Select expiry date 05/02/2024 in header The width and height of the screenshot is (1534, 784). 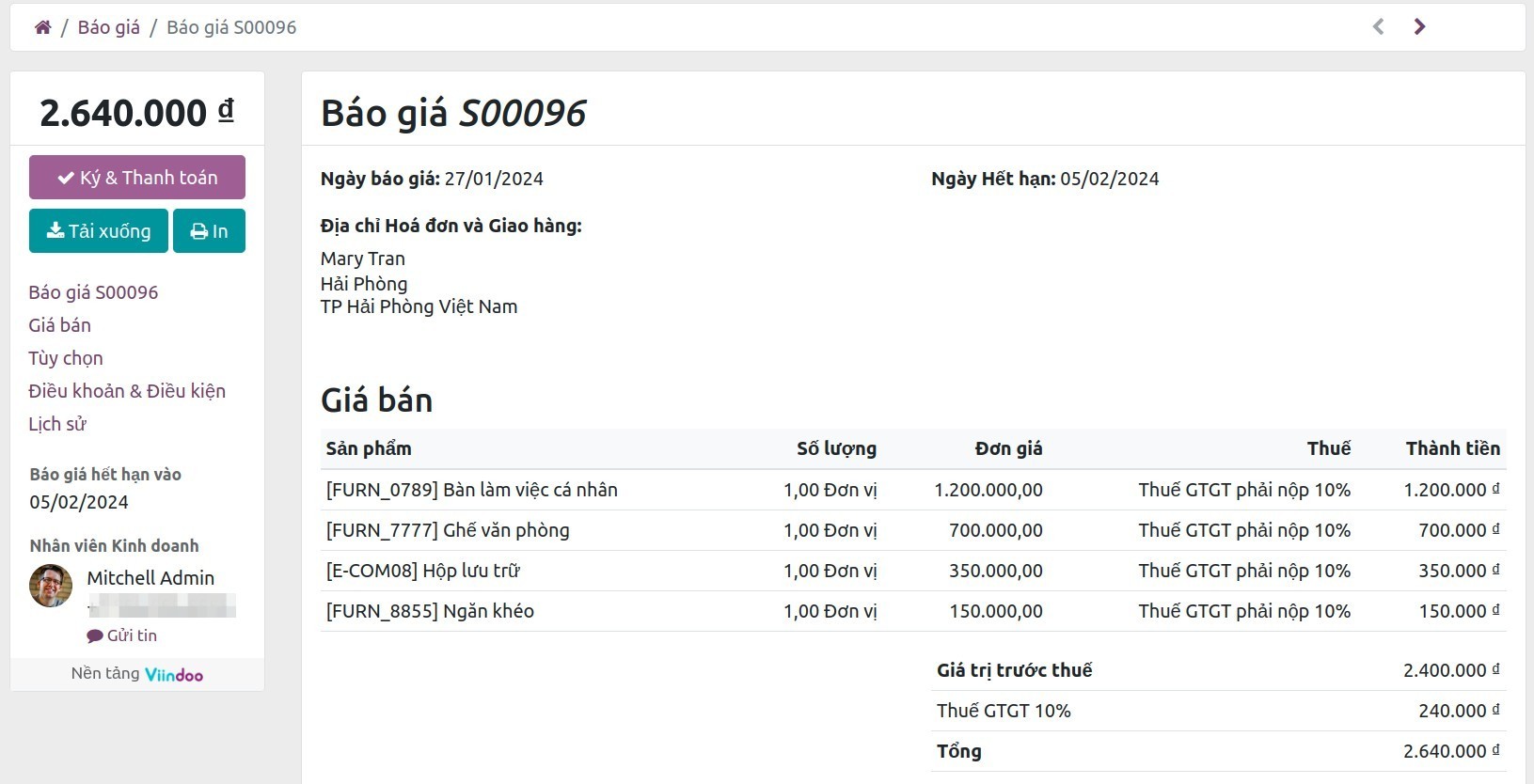coord(1109,179)
